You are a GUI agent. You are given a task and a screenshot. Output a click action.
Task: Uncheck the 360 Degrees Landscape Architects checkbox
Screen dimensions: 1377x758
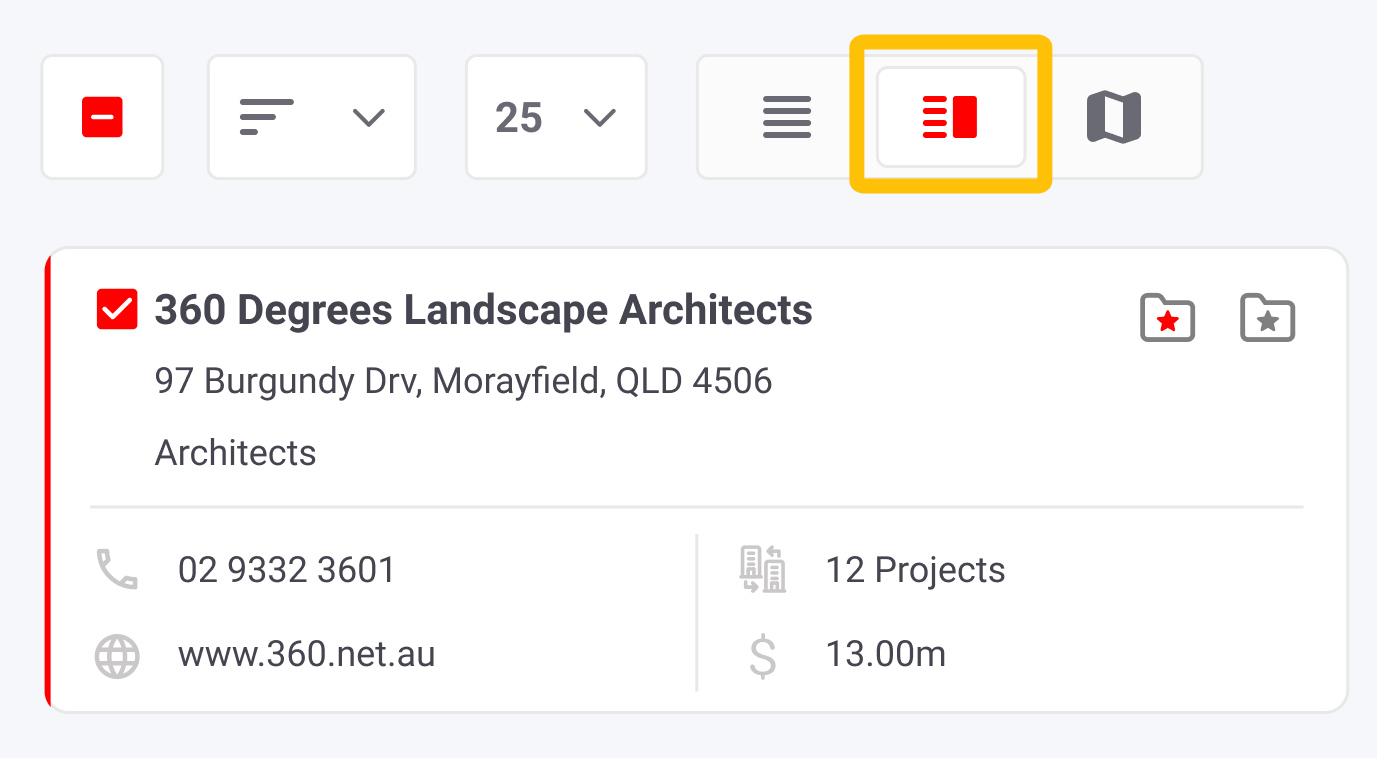pyautogui.click(x=117, y=310)
